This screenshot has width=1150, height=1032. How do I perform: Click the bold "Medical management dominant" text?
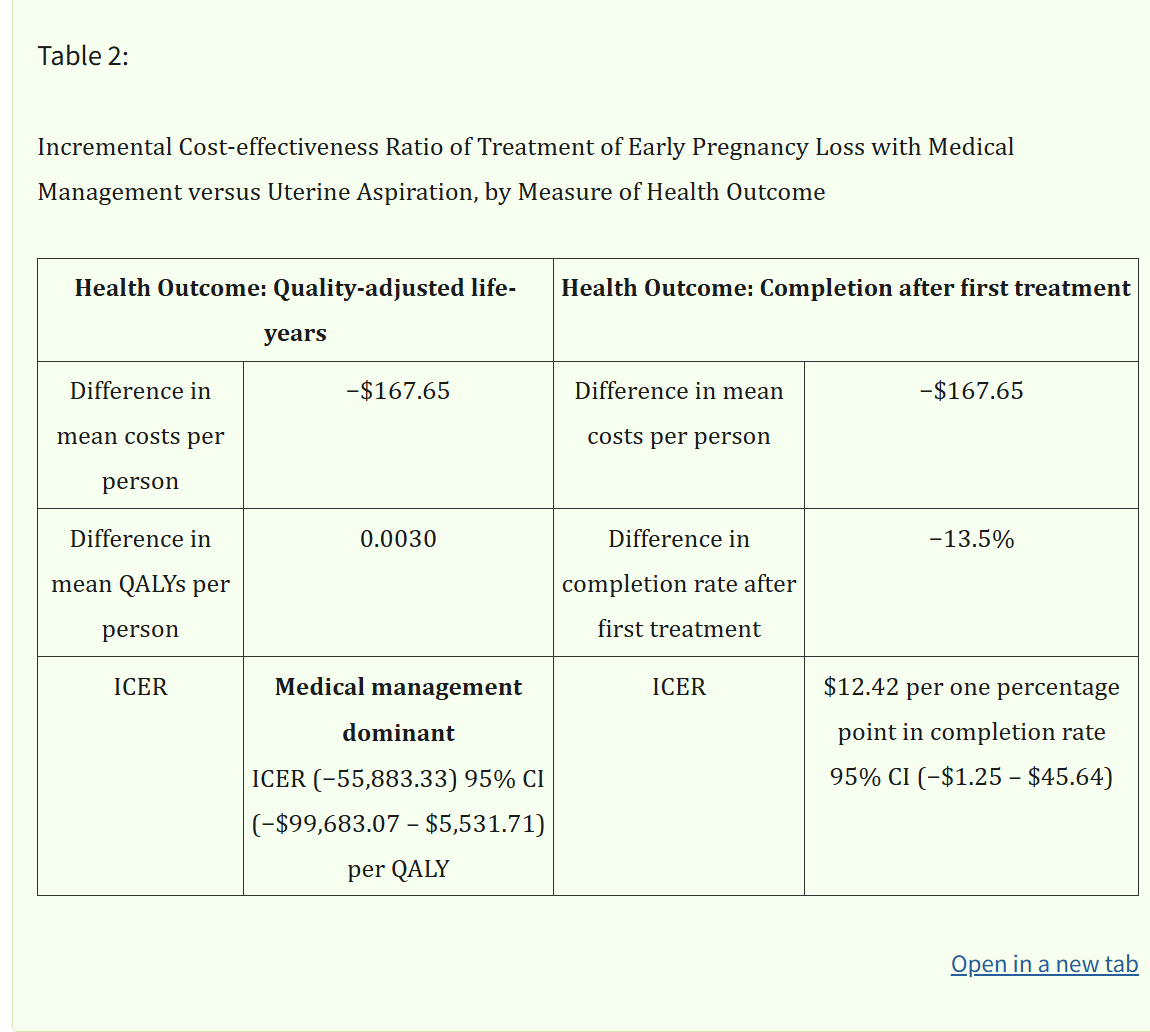coord(398,710)
